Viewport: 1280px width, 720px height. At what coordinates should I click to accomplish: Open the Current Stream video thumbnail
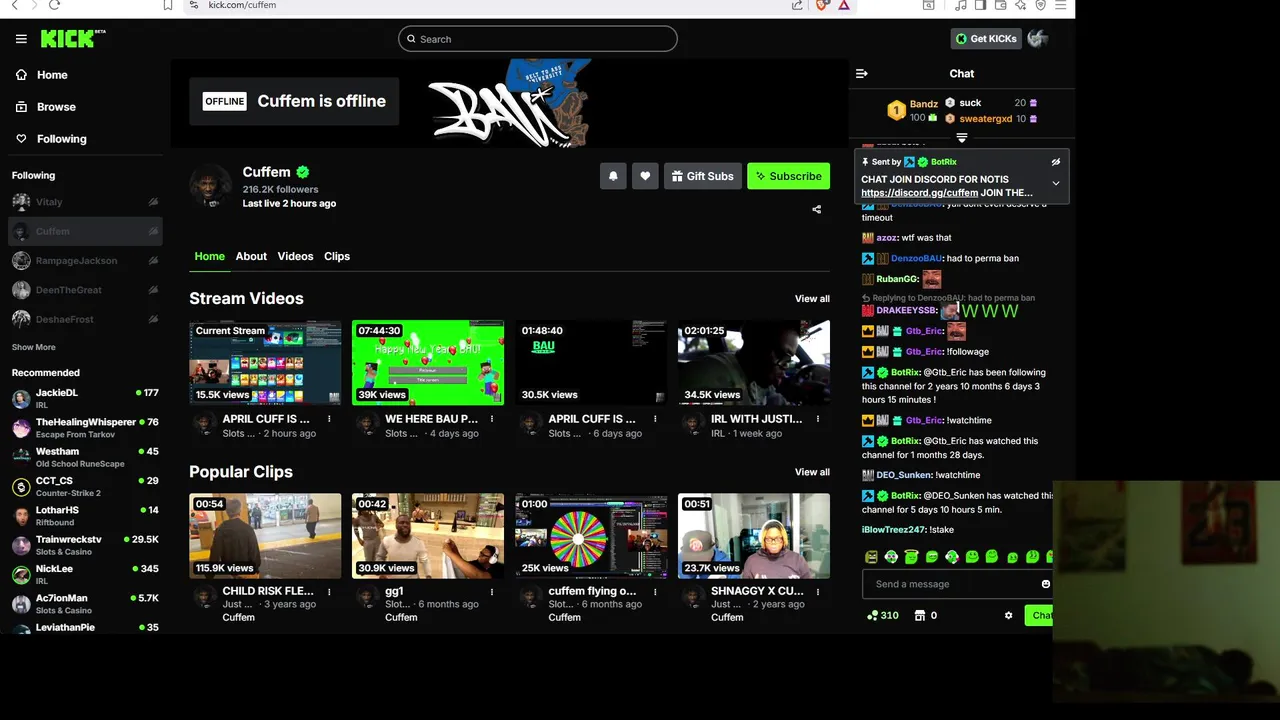pyautogui.click(x=265, y=362)
